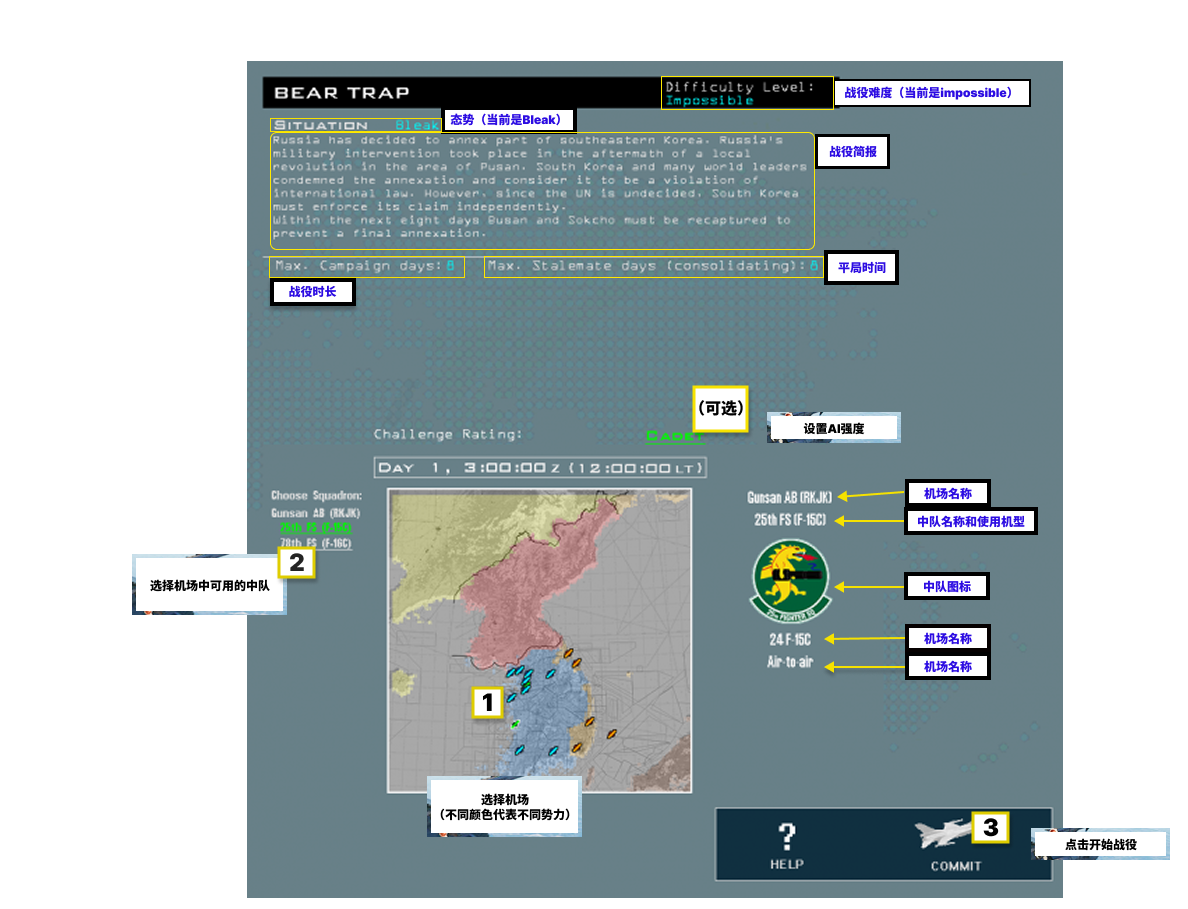The height and width of the screenshot is (909, 1188).
Task: Click the Day 1 time display box
Action: (x=540, y=467)
